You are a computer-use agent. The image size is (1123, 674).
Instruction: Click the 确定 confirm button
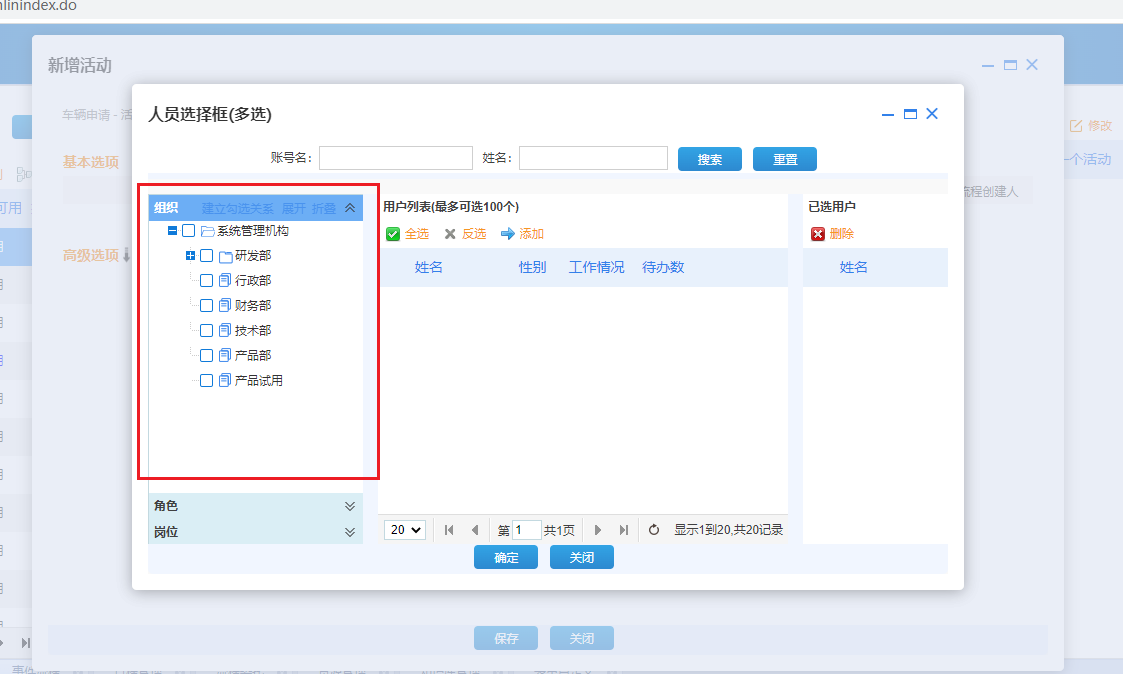point(506,557)
